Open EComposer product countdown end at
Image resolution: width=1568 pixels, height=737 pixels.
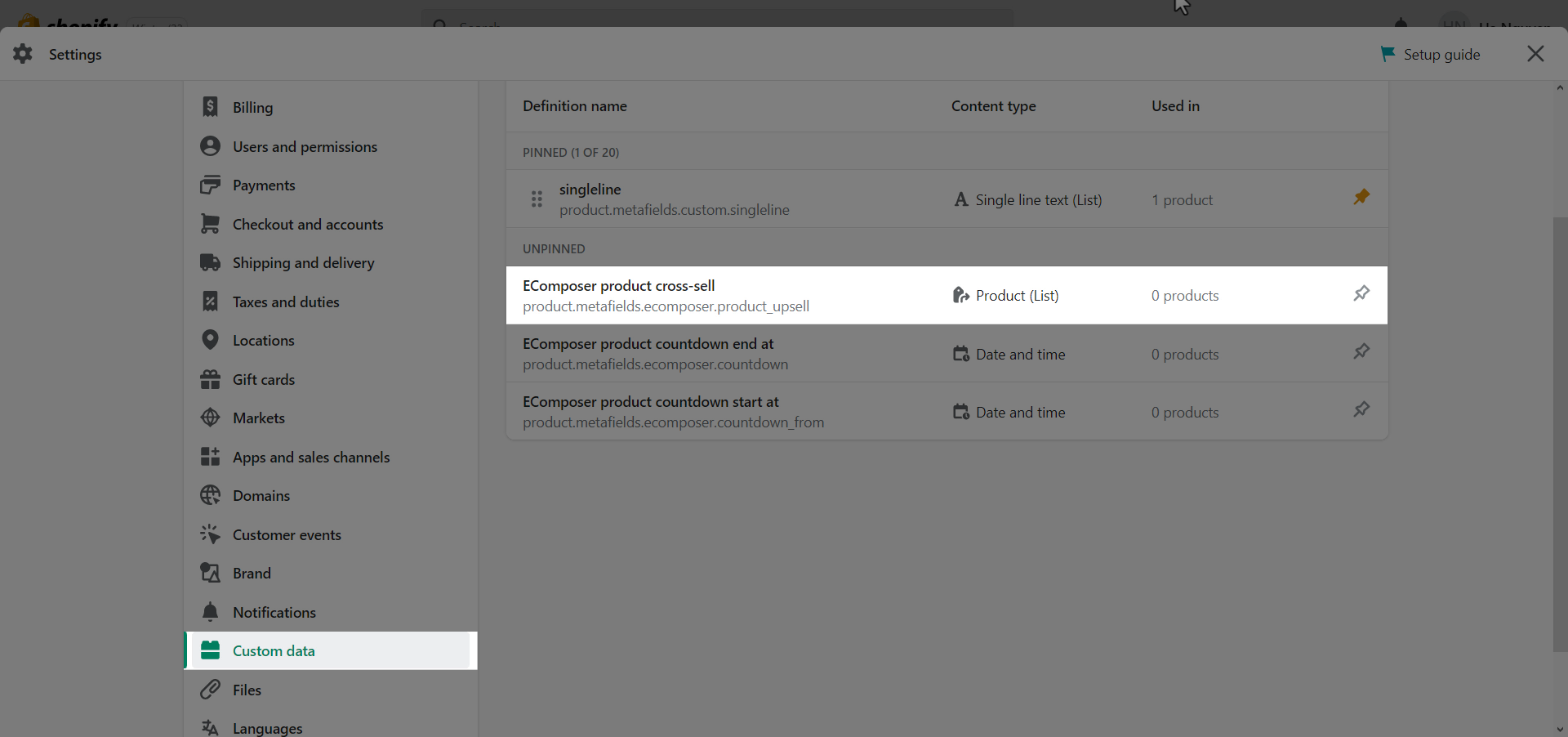(947, 353)
